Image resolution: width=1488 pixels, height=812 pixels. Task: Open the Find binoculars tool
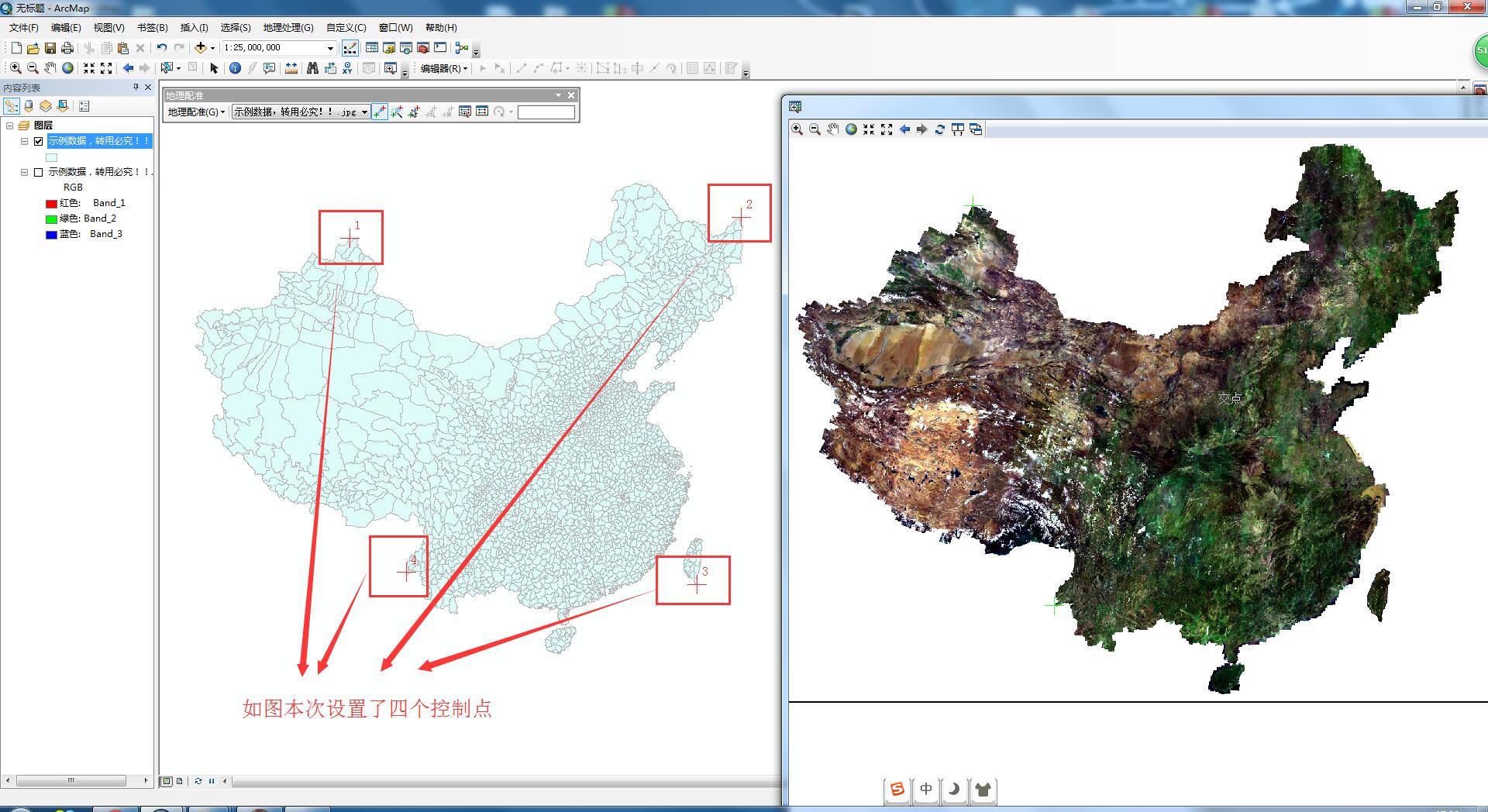pos(312,68)
